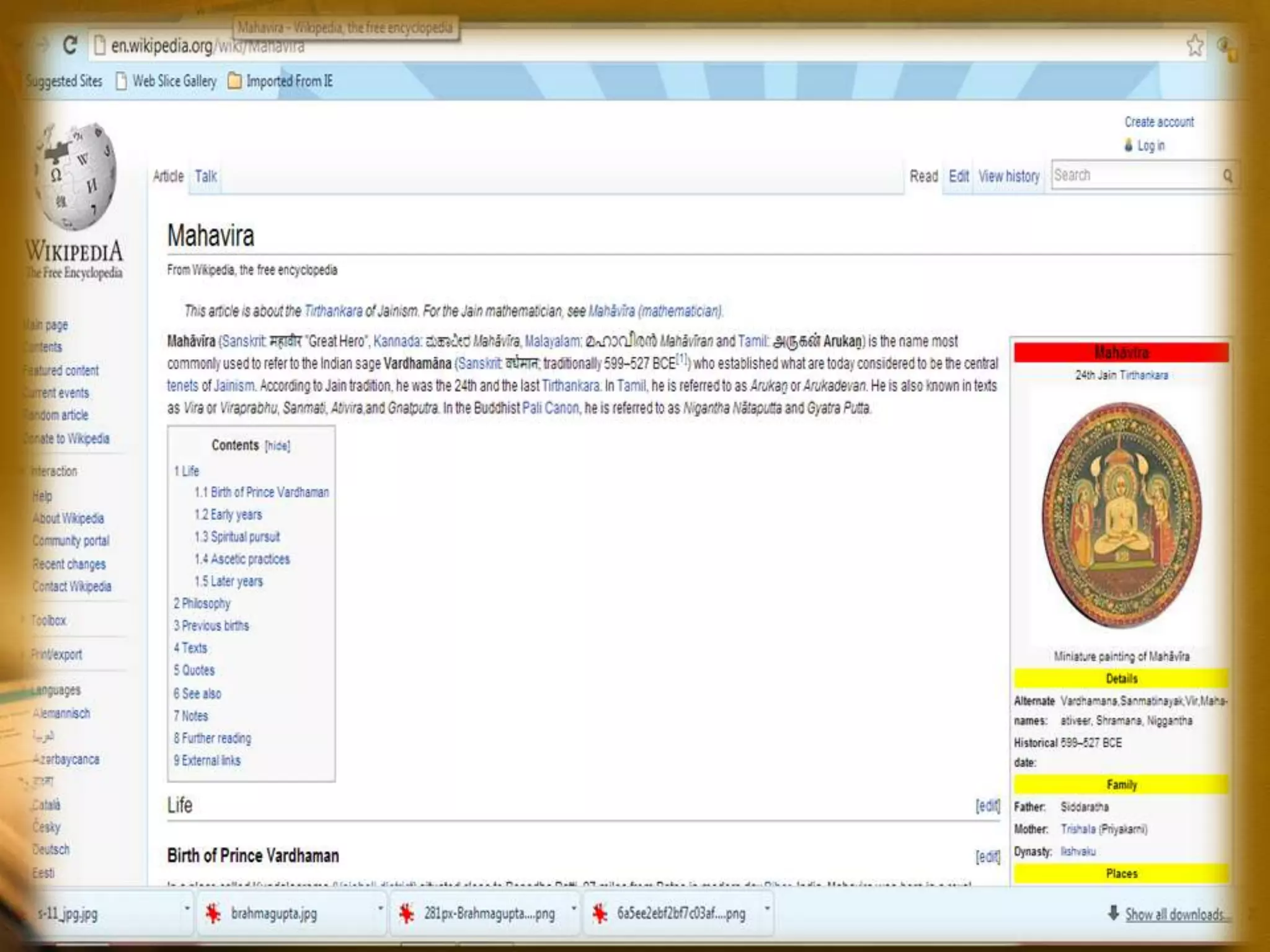Hide the Contents table
This screenshot has height=952, width=1270.
[x=277, y=446]
